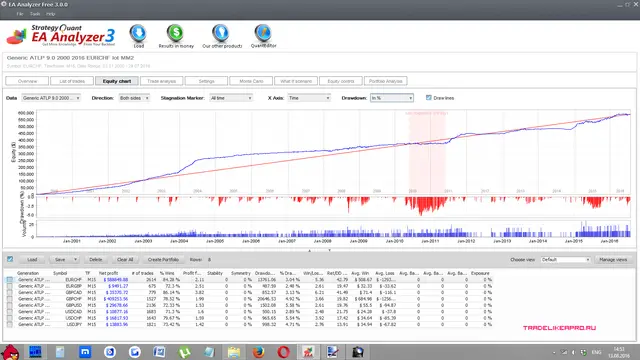Open the Tools menu
The height and width of the screenshot is (360, 640).
pos(35,14)
